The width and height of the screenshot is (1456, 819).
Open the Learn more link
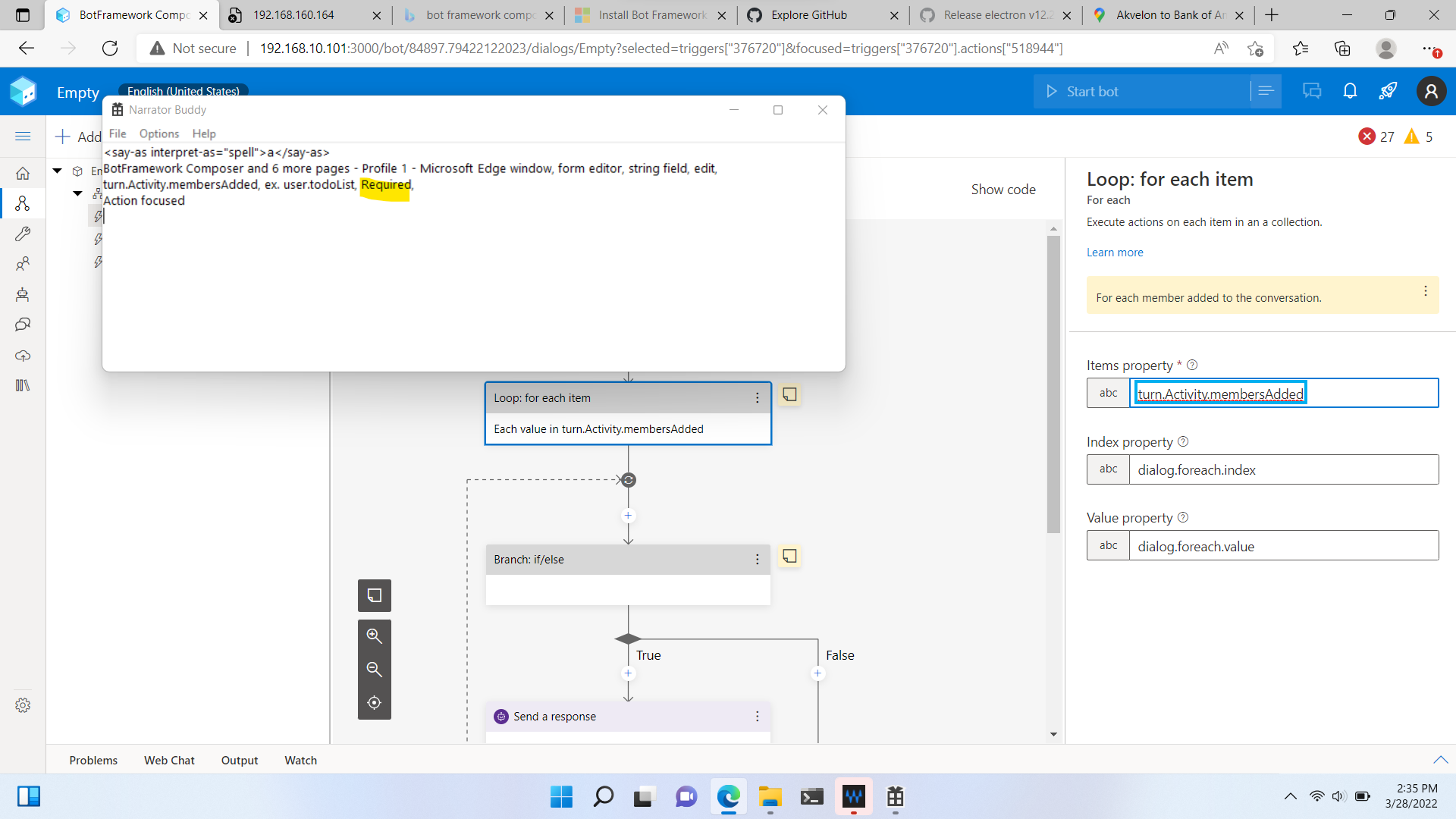point(1114,253)
